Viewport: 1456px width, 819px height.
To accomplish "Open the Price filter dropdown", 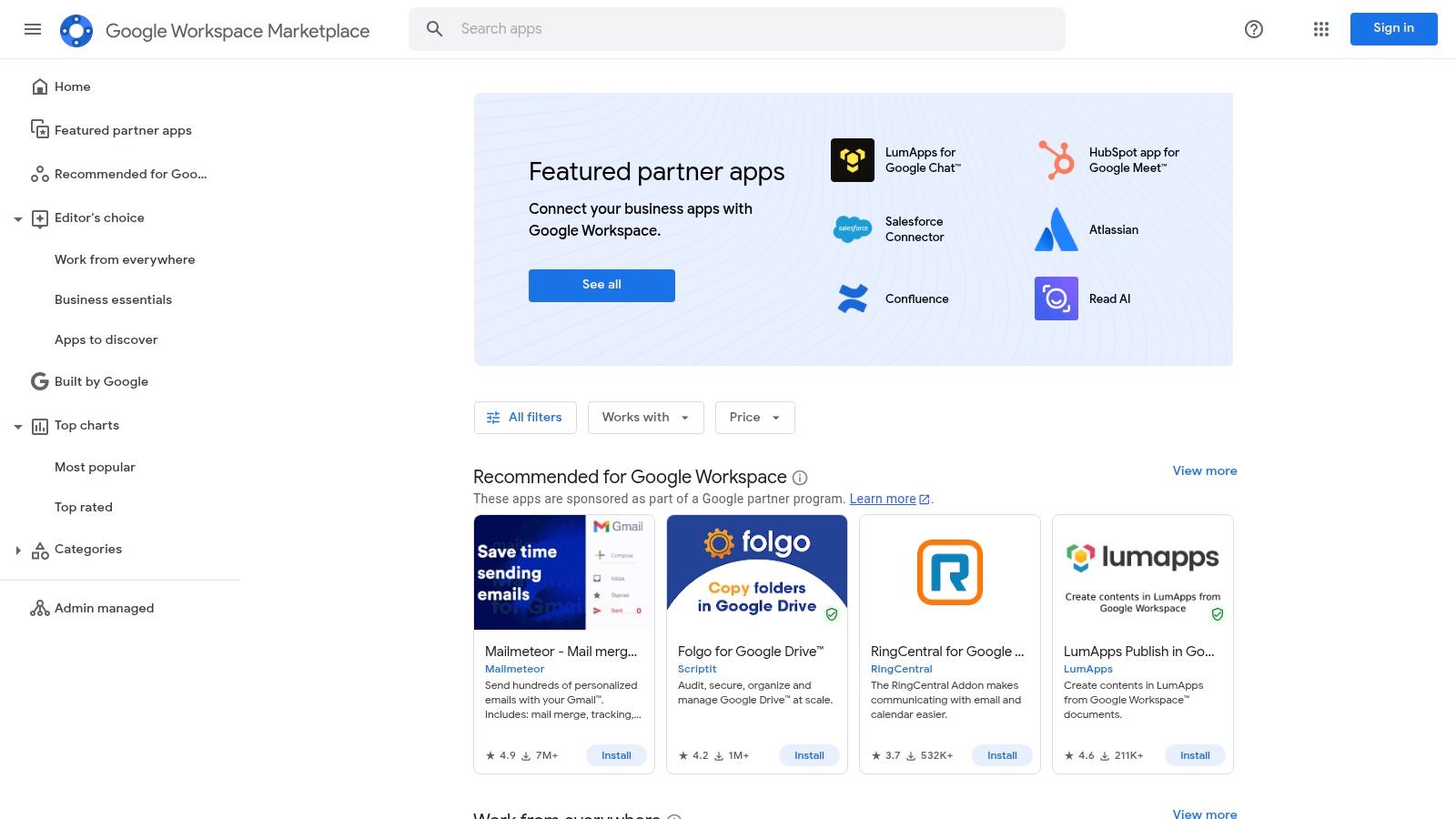I will (x=754, y=417).
